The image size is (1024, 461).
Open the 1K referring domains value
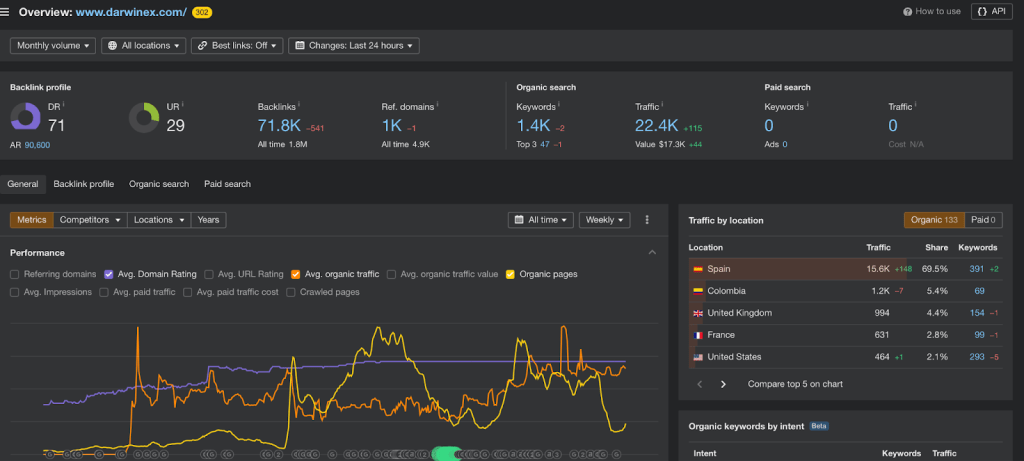(x=392, y=125)
